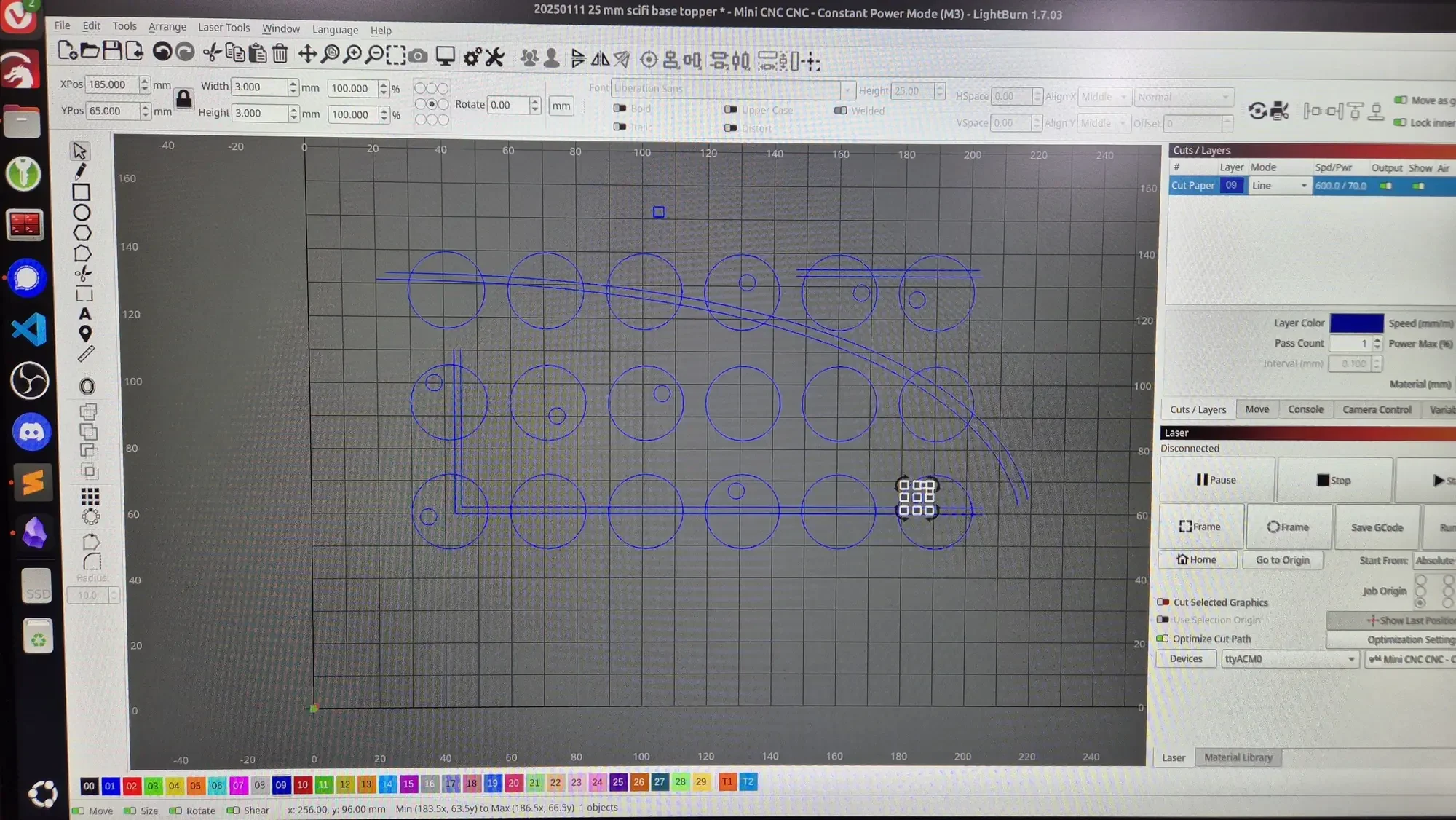The image size is (1456, 820).
Task: Click the Save file toolbar icon
Action: click(112, 51)
